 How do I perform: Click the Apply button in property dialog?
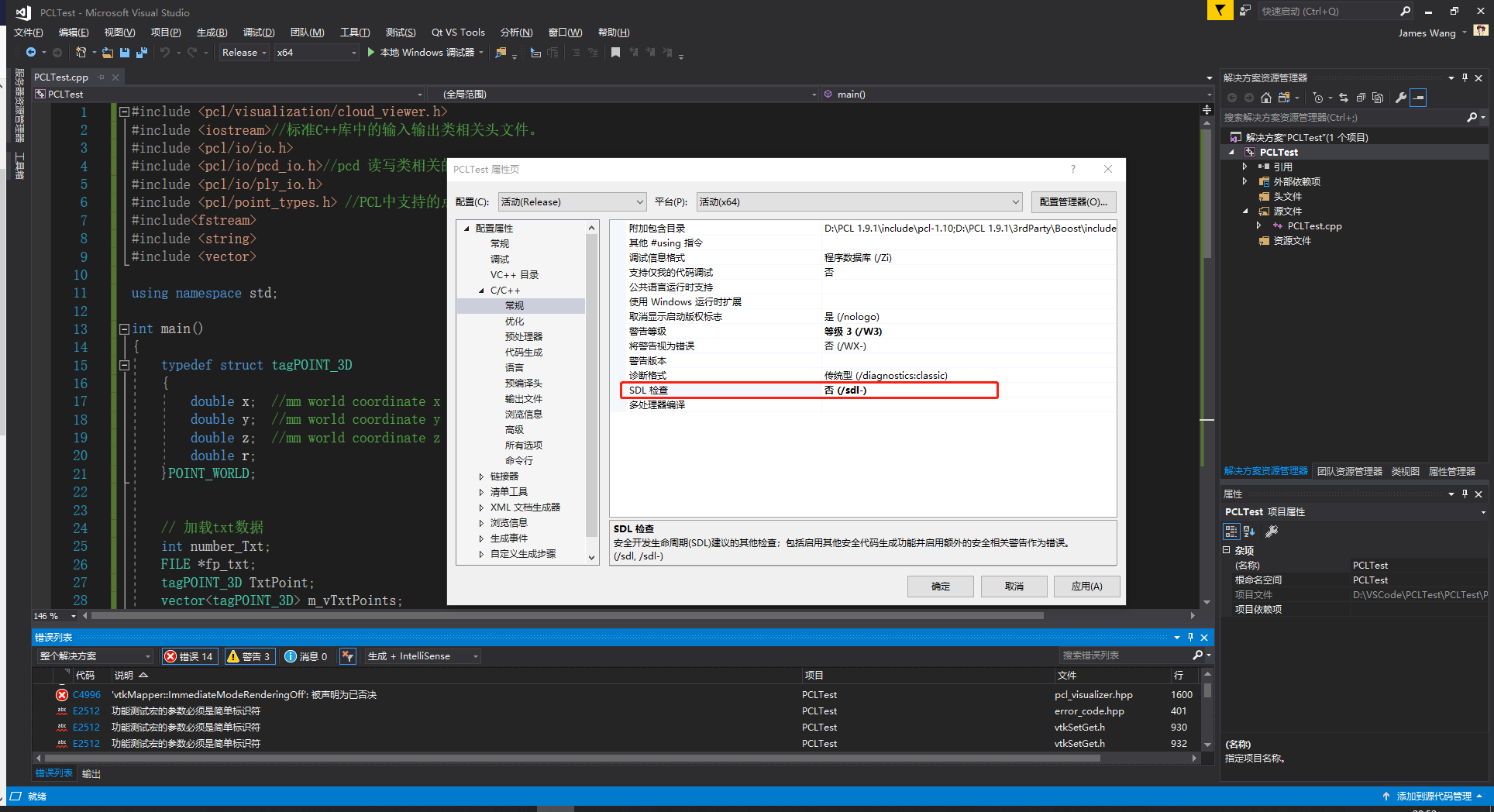pos(1086,587)
